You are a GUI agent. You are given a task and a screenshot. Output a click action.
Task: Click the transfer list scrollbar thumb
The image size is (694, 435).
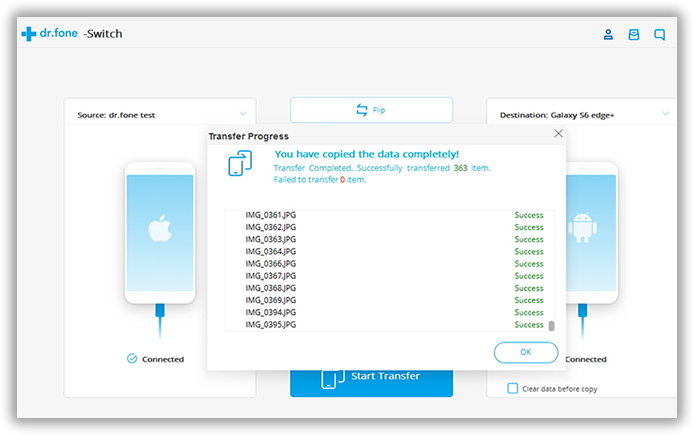(551, 326)
